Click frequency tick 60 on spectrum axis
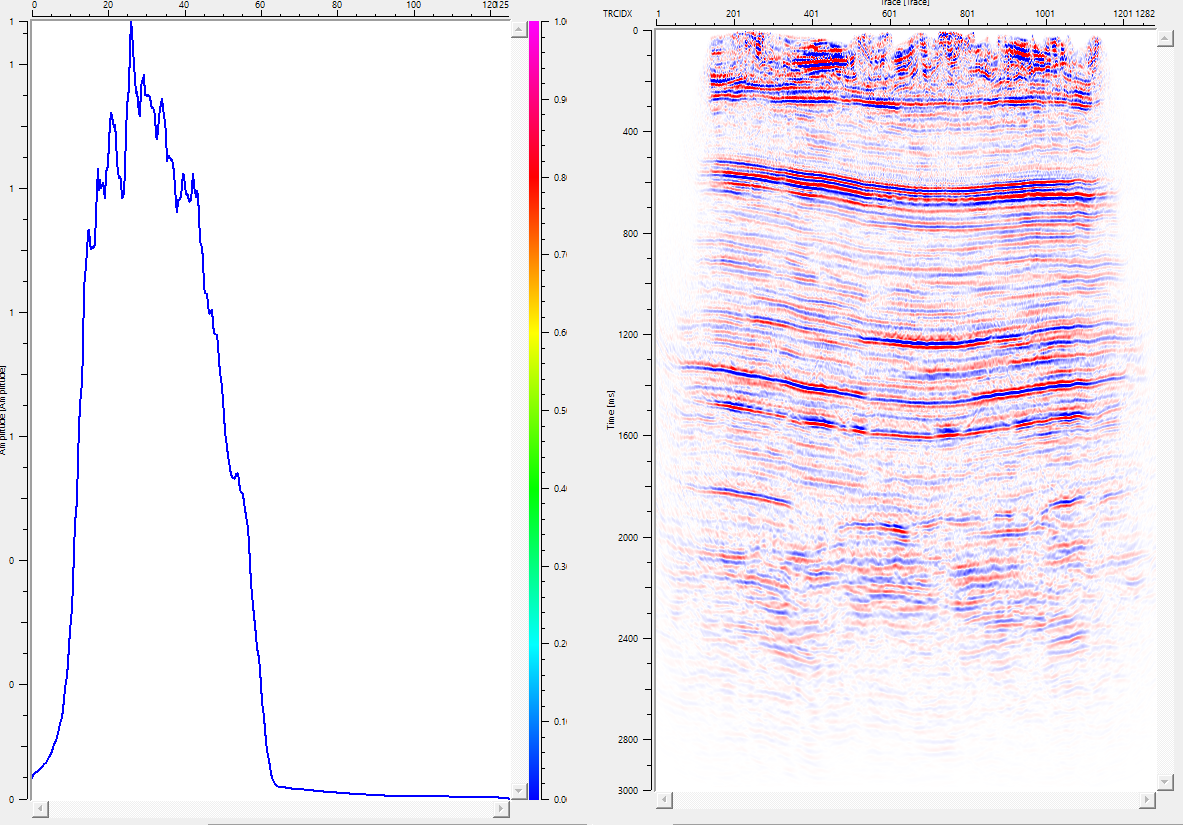This screenshot has width=1183, height=825. point(260,5)
